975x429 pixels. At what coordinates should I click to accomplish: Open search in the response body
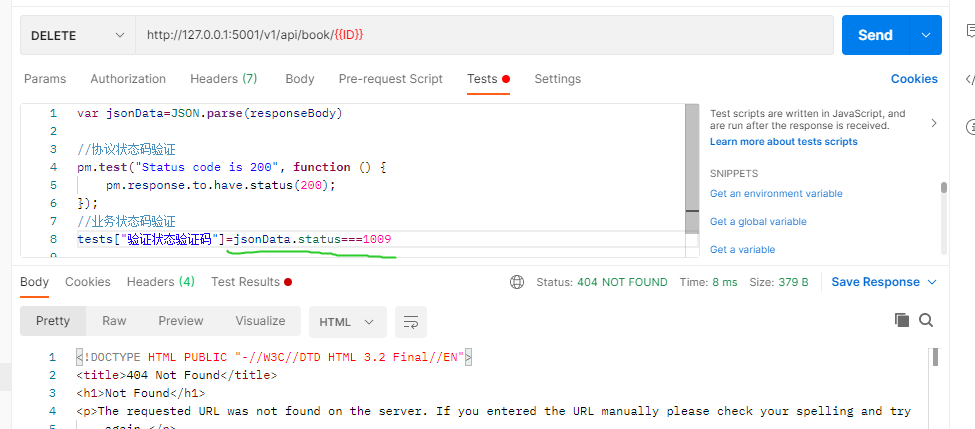[926, 320]
